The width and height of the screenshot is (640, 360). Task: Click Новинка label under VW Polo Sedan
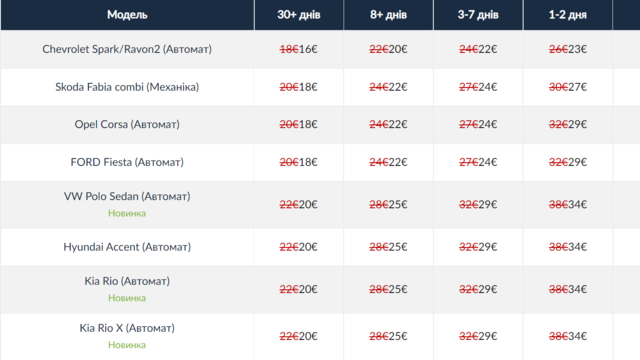pyautogui.click(x=127, y=213)
